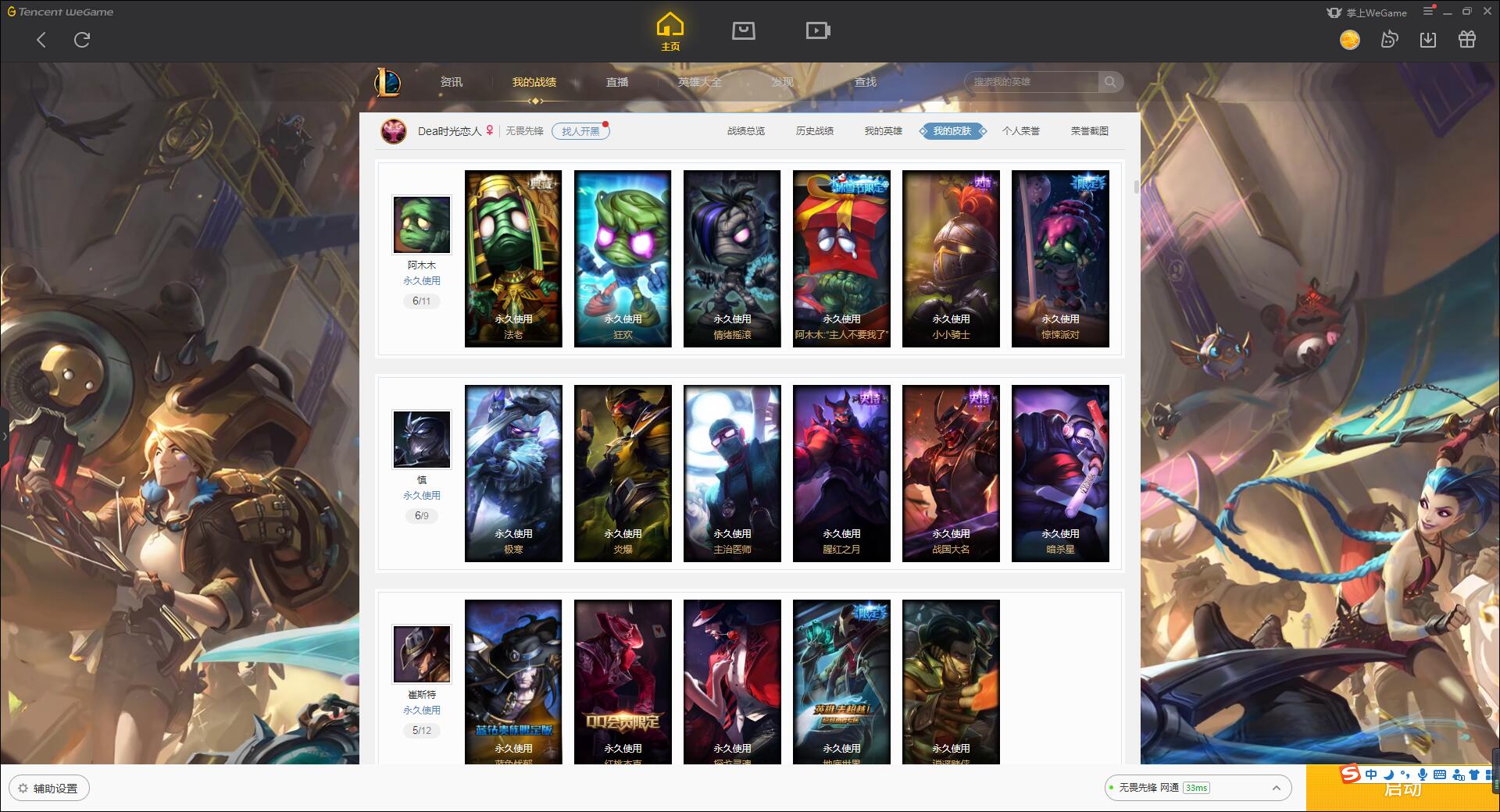The height and width of the screenshot is (812, 1500).
Task: Open the 炎爆 Shen skin
Action: pyautogui.click(x=623, y=473)
